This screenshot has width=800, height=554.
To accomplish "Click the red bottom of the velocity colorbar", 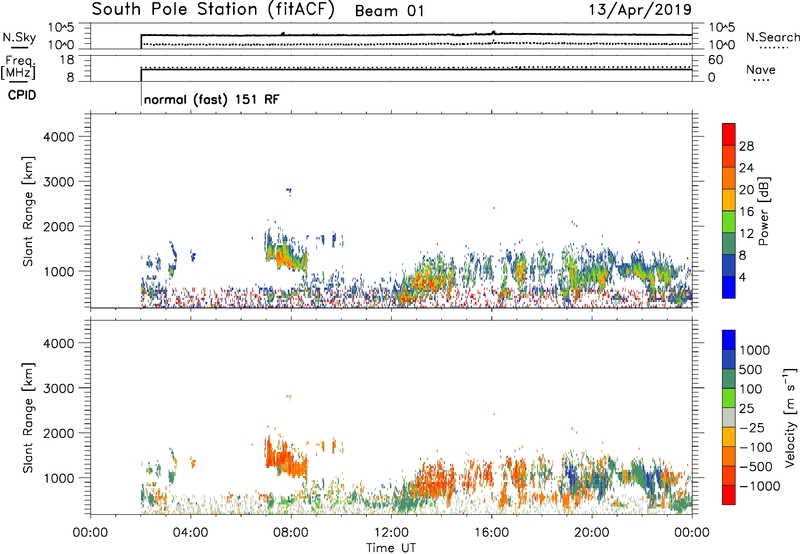I will 729,495.
